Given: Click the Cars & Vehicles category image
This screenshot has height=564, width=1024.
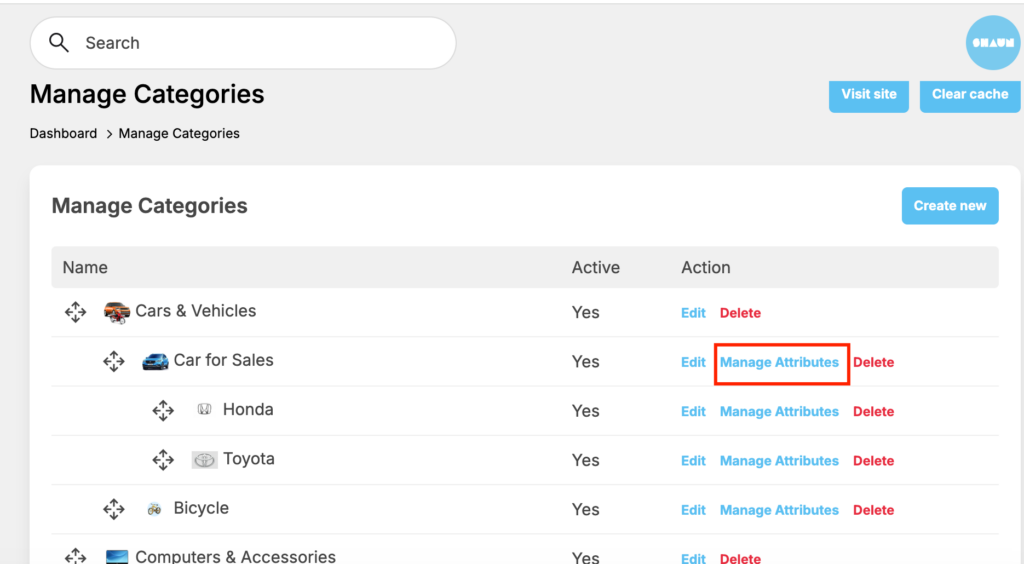Looking at the screenshot, I should coord(117,312).
